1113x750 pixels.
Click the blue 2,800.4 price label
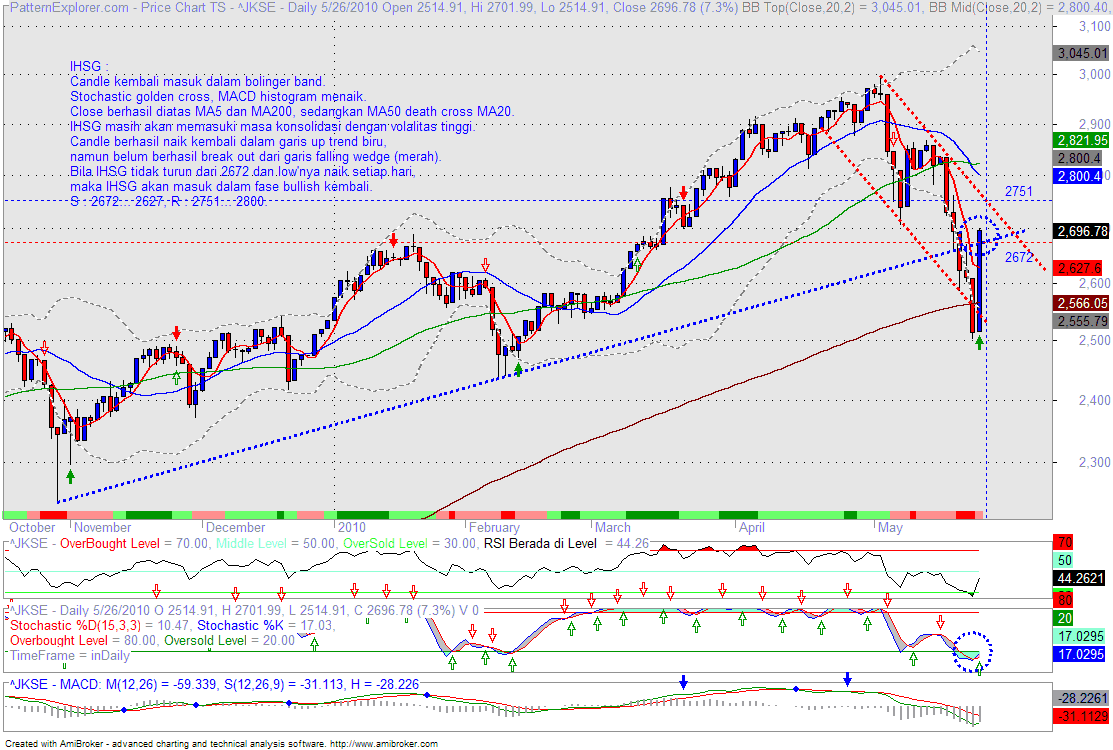point(1079,176)
